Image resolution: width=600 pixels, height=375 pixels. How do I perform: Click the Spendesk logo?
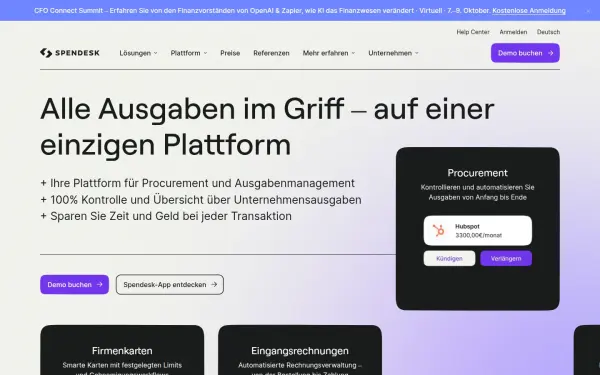(70, 53)
